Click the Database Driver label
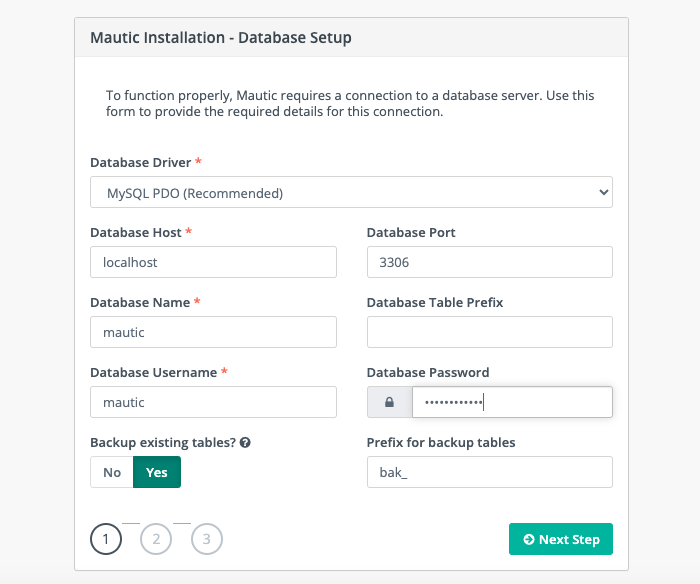This screenshot has height=584, width=700. tap(140, 162)
